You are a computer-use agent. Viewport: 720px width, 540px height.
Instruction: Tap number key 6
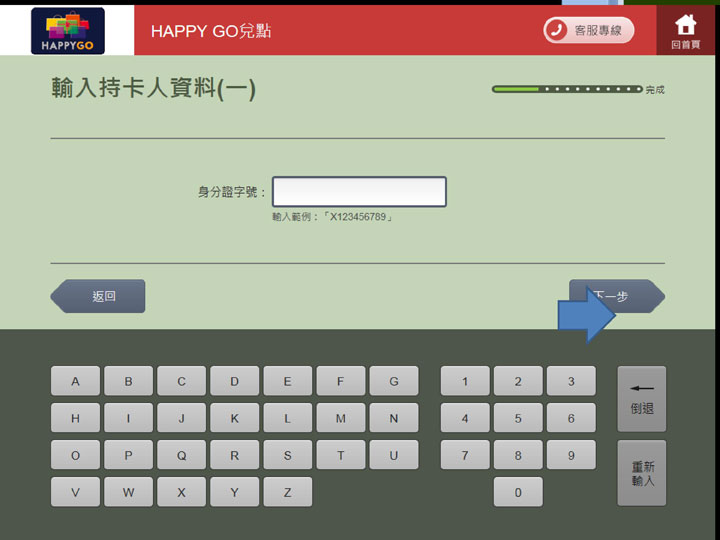pos(571,418)
